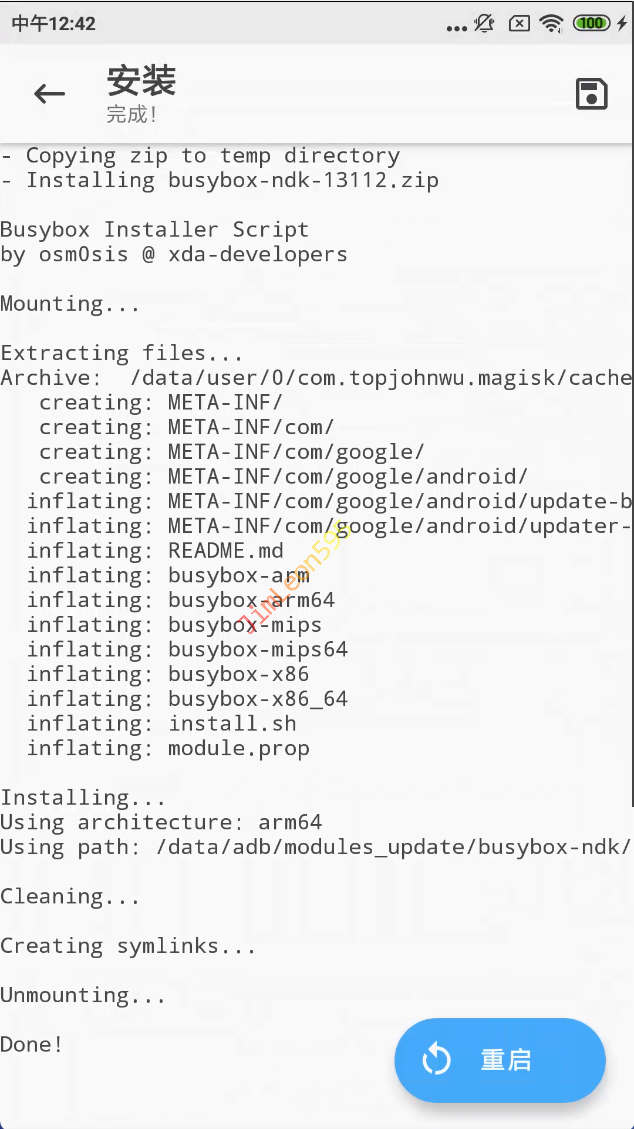
Task: Tap the "inflating: module.prop" log entry
Action: pyautogui.click(x=168, y=749)
